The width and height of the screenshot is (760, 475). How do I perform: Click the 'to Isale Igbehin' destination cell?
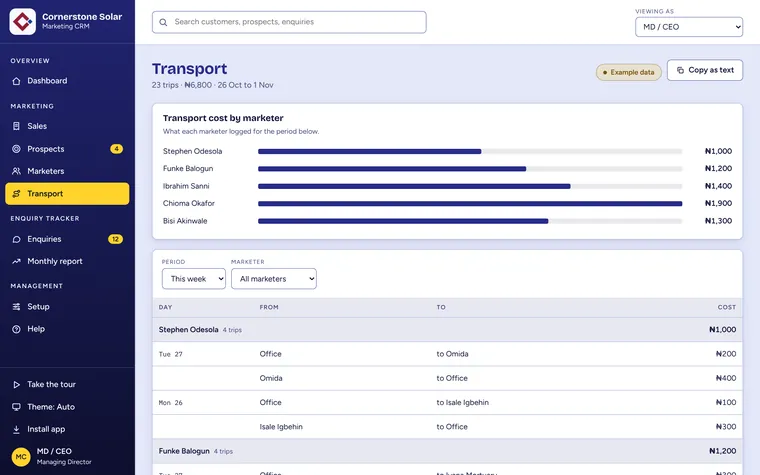[462, 403]
